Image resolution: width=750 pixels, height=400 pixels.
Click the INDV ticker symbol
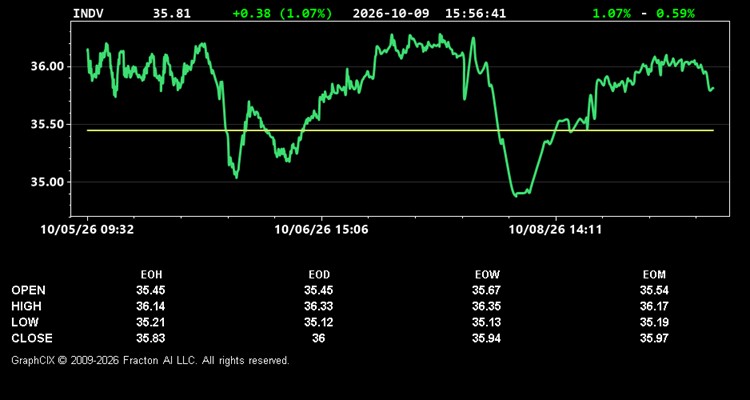pyautogui.click(x=88, y=13)
